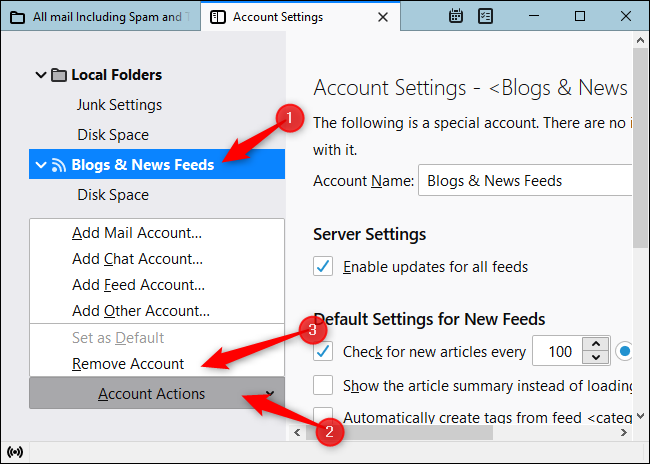Toggle Automatically create tags from feed checkbox
The height and width of the screenshot is (464, 650).
click(x=323, y=415)
